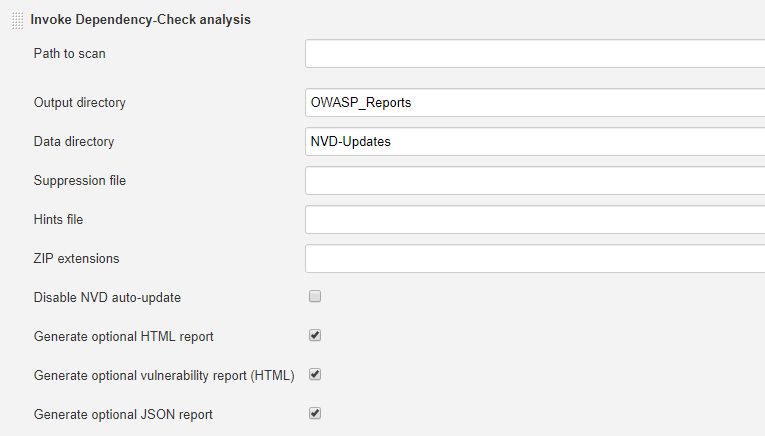Click the Hints file label text
765x436 pixels.
58,219
